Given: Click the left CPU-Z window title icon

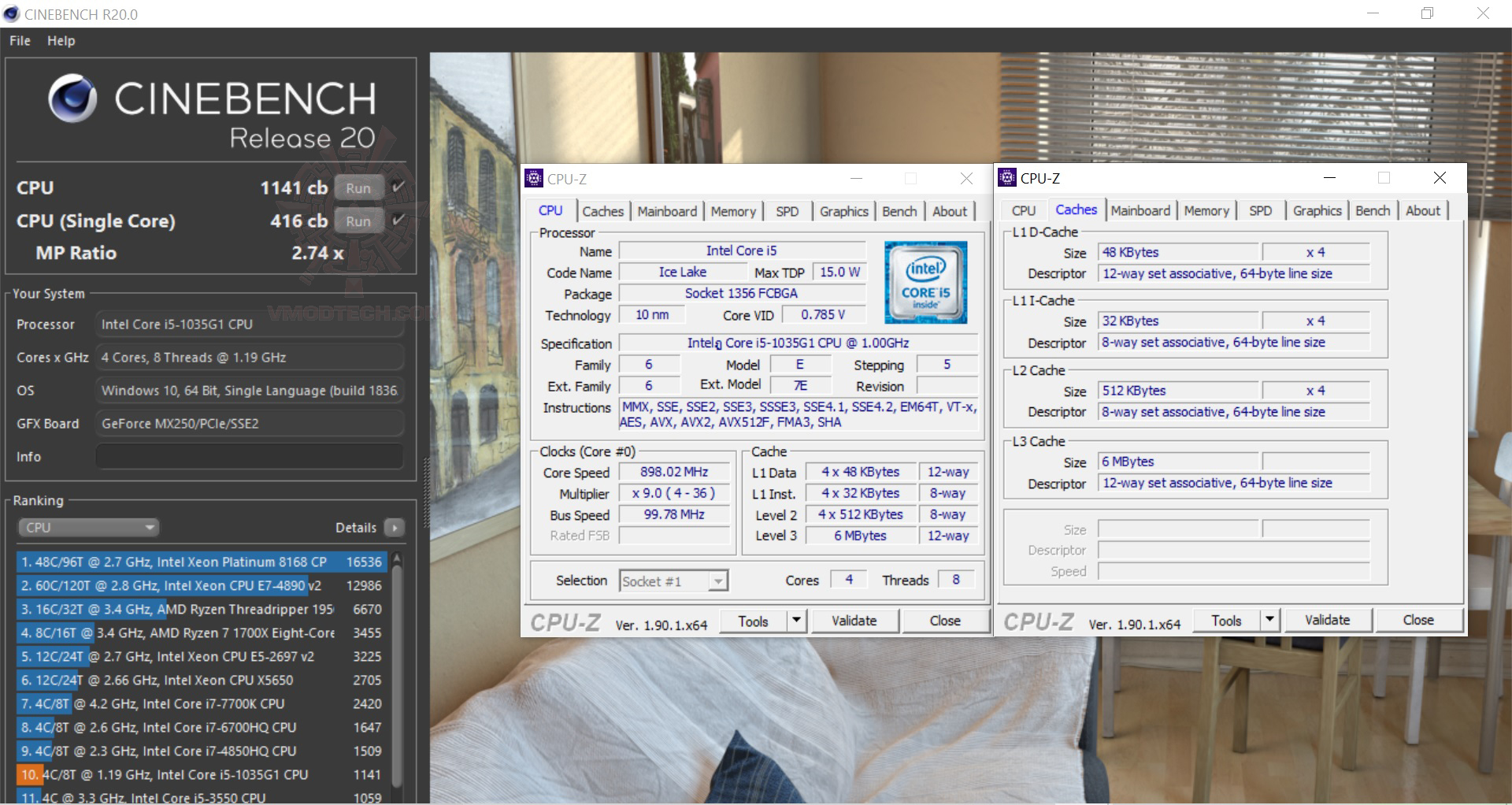Looking at the screenshot, I should click(534, 179).
